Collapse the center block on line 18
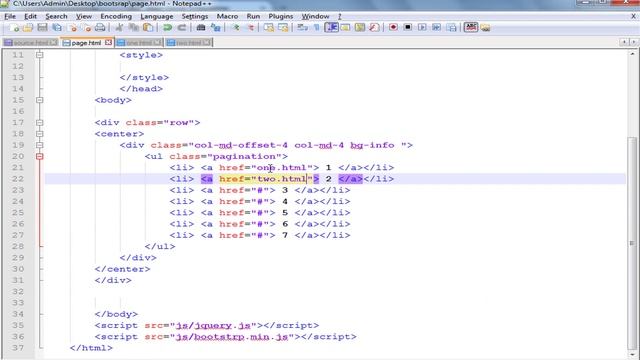Screen dimensions: 640x360 (x=40, y=133)
